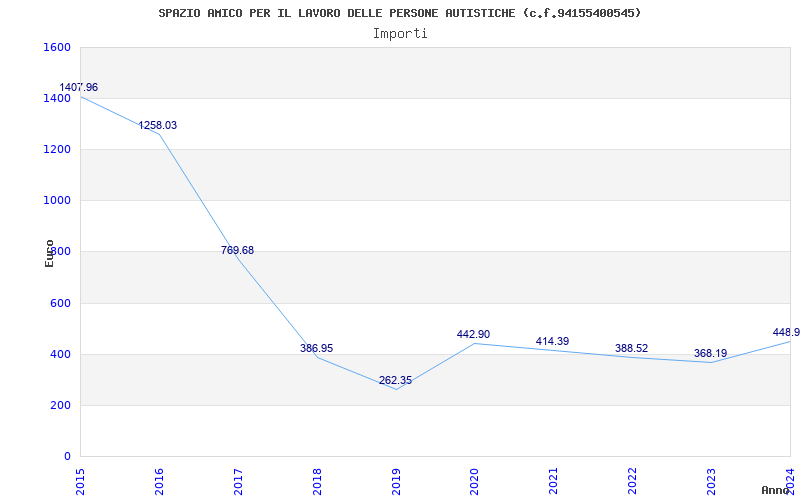This screenshot has height=500, width=800.
Task: Click the 1200 y-axis tick label
Action: pos(57,149)
